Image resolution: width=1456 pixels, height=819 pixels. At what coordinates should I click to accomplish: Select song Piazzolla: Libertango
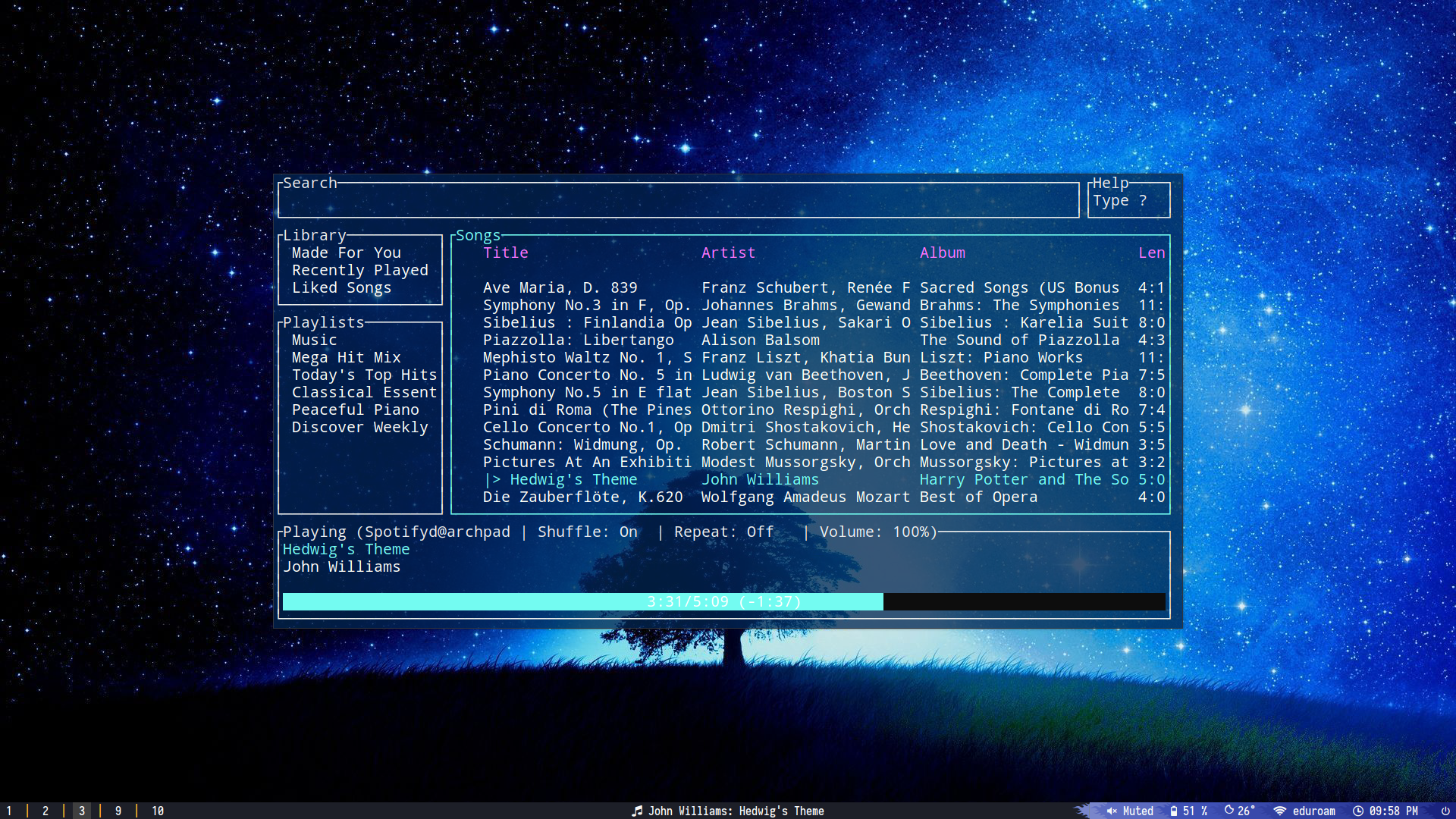[579, 340]
